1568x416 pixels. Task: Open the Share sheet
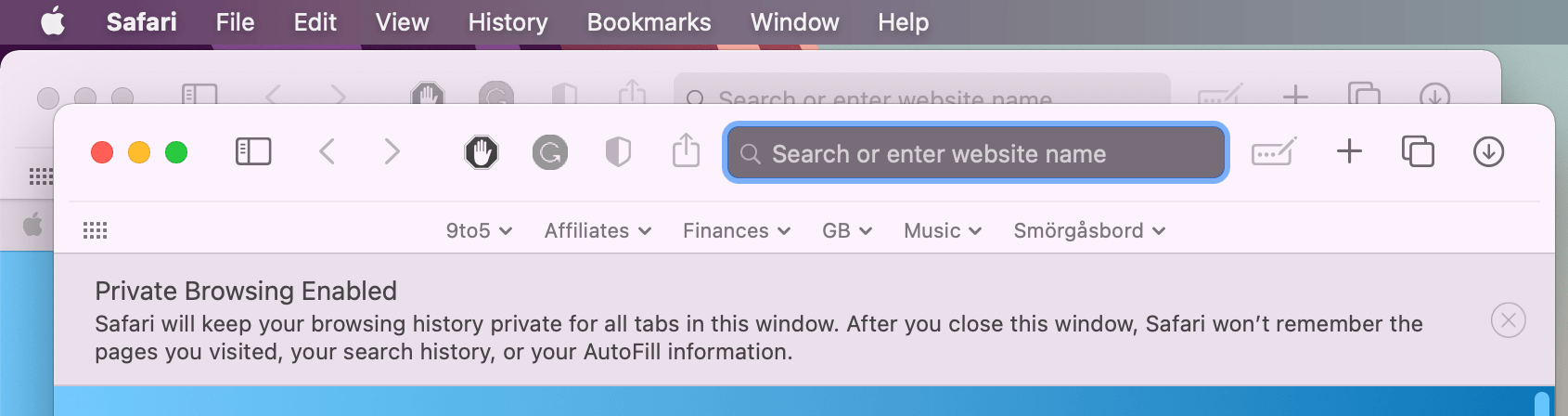click(x=686, y=149)
